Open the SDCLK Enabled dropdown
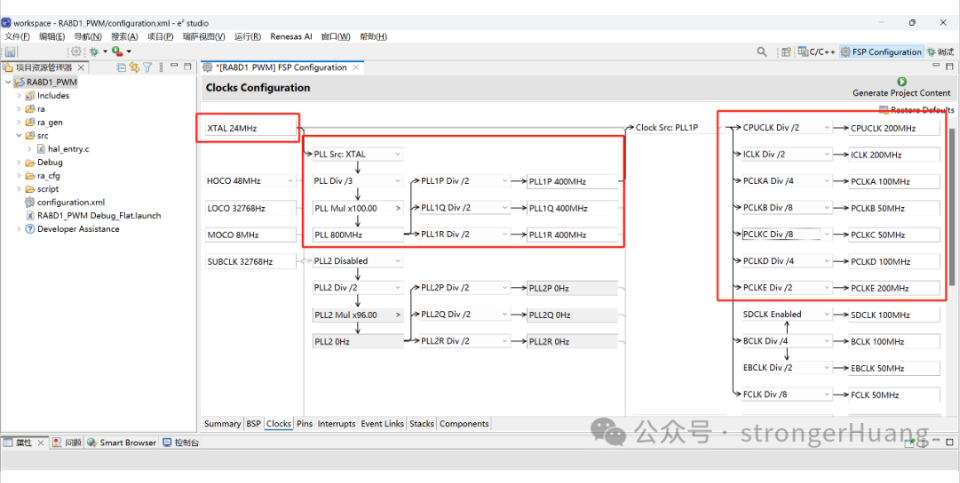 [787, 314]
